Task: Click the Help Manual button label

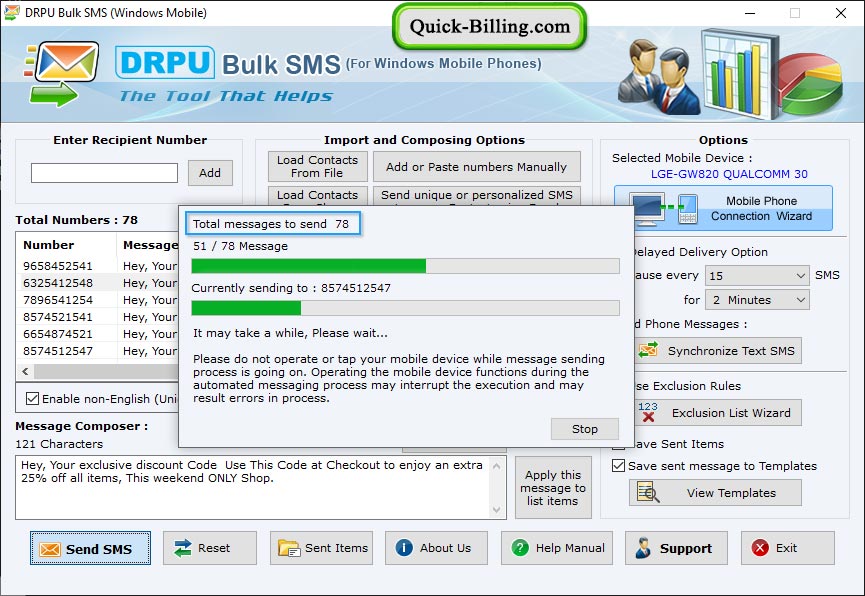Action: click(x=570, y=548)
